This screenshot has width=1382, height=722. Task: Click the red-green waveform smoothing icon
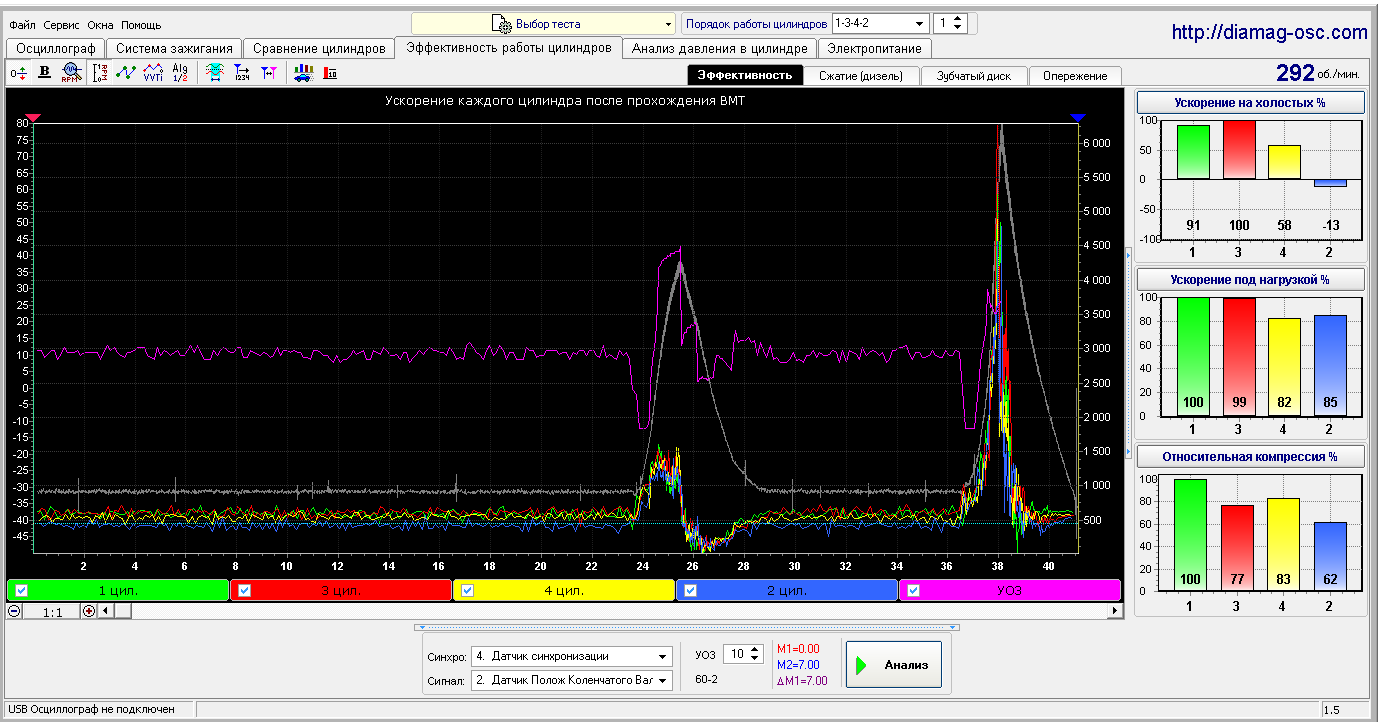click(214, 72)
